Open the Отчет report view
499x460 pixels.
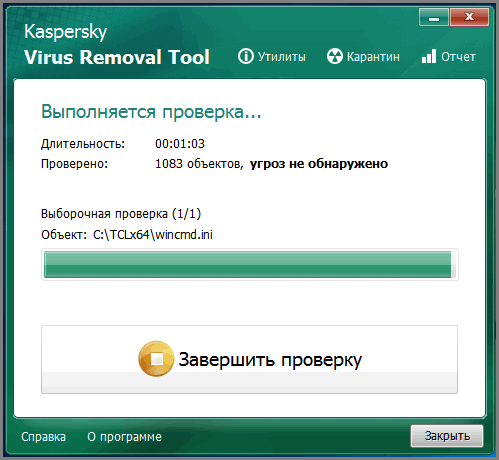(458, 57)
